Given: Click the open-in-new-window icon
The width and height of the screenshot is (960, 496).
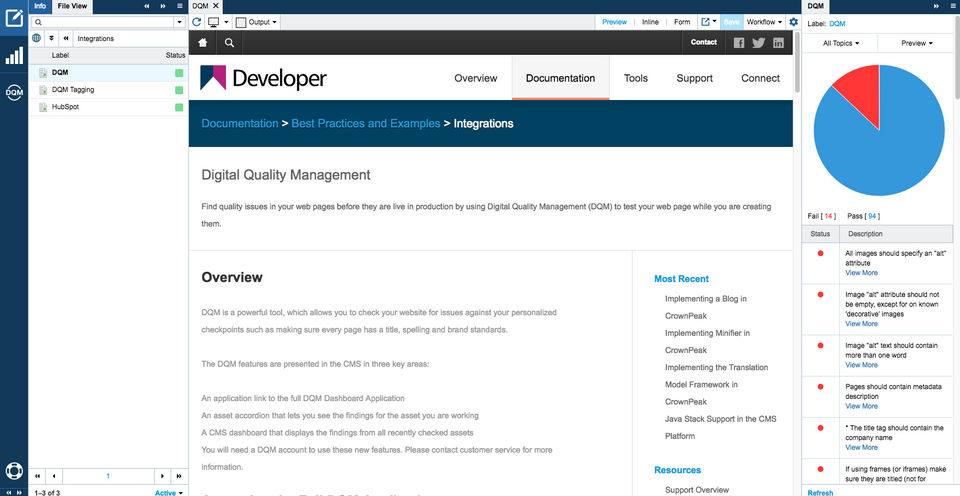Looking at the screenshot, I should coord(705,22).
